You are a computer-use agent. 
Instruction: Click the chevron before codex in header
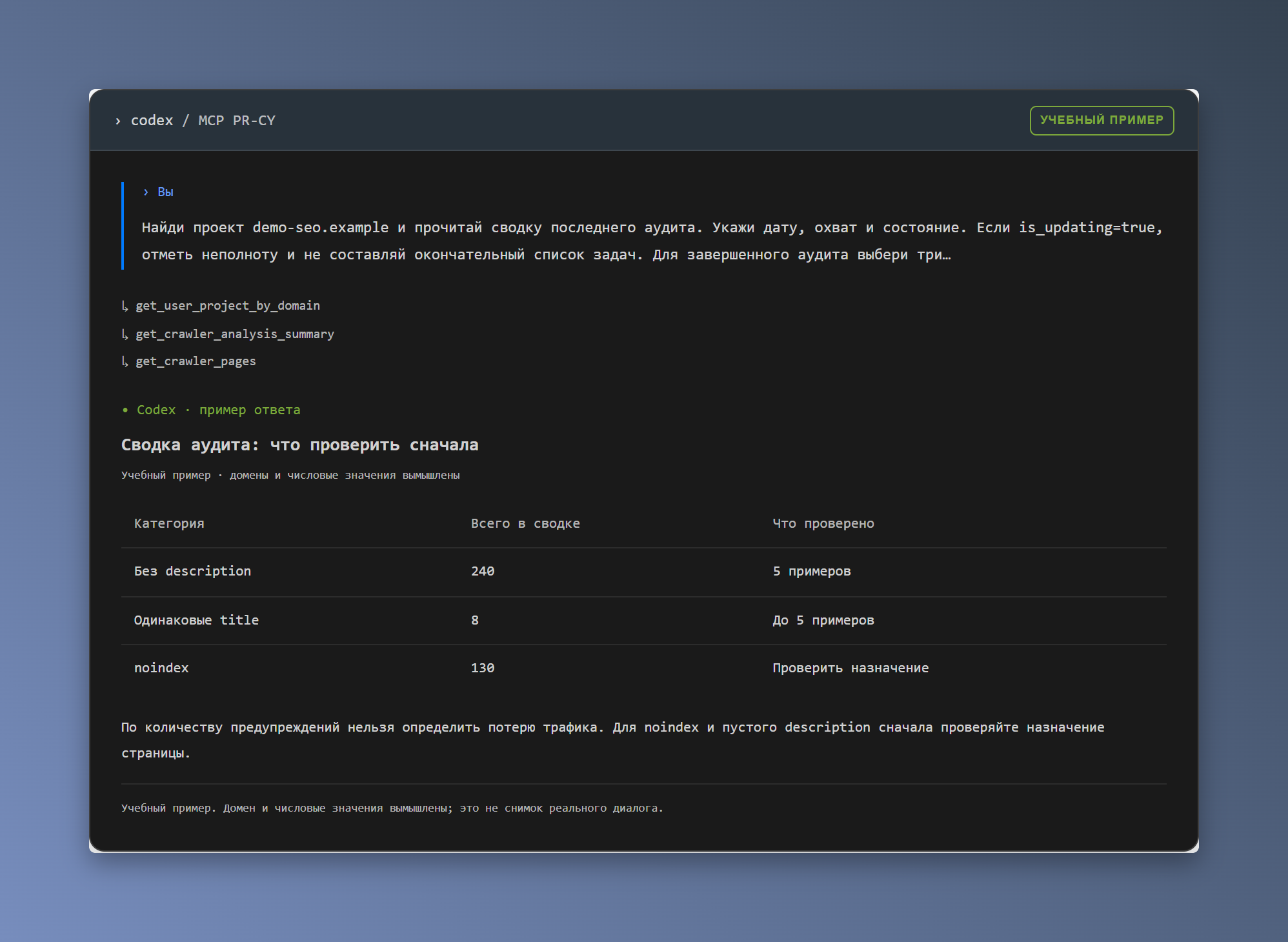(x=118, y=121)
